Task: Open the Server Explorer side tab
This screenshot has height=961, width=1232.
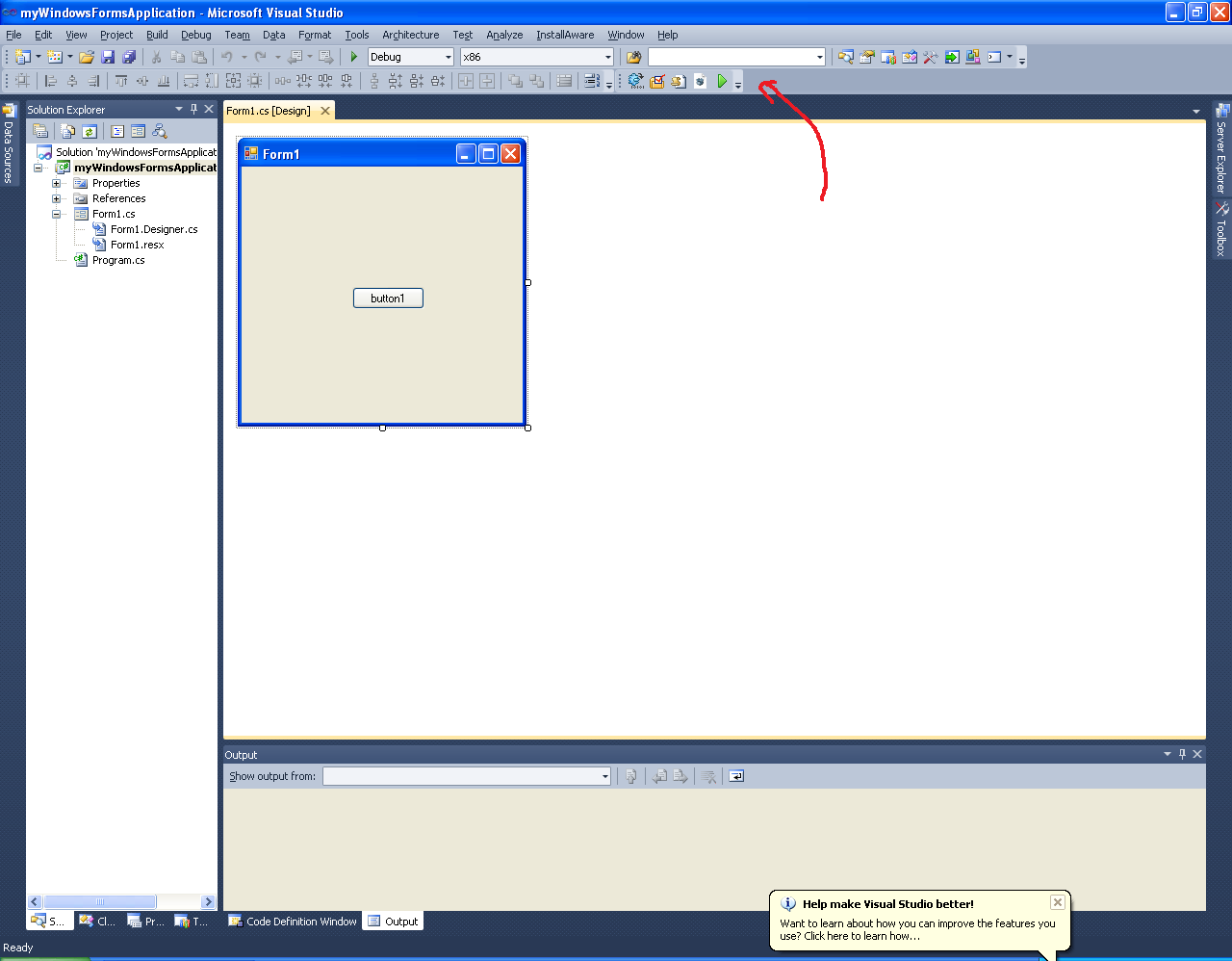Action: 1221,148
